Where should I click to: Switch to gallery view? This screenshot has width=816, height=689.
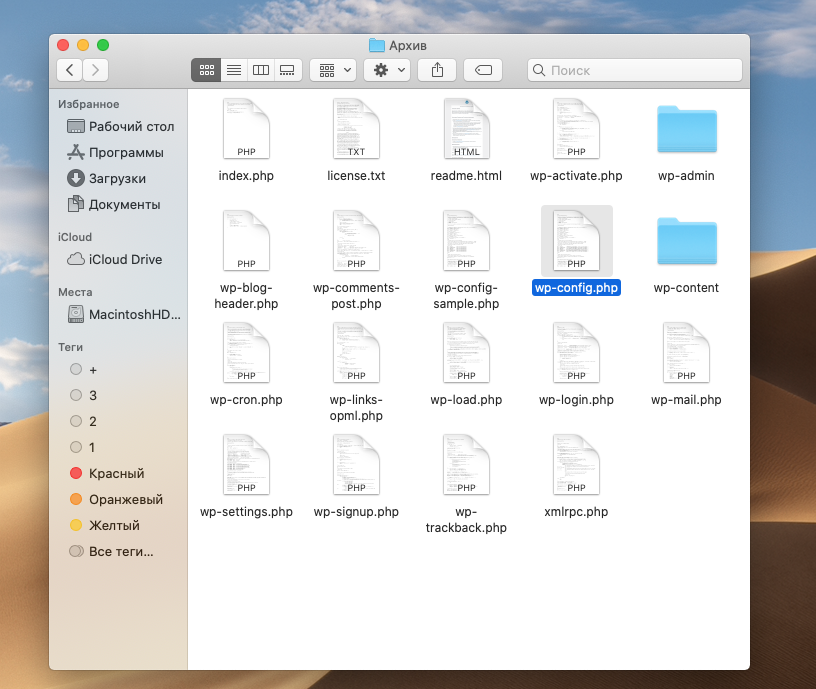point(287,70)
